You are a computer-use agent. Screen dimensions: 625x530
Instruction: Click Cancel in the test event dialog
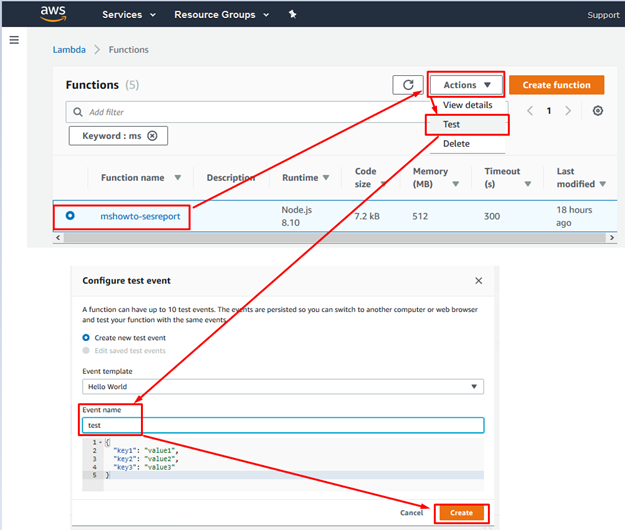(411, 513)
